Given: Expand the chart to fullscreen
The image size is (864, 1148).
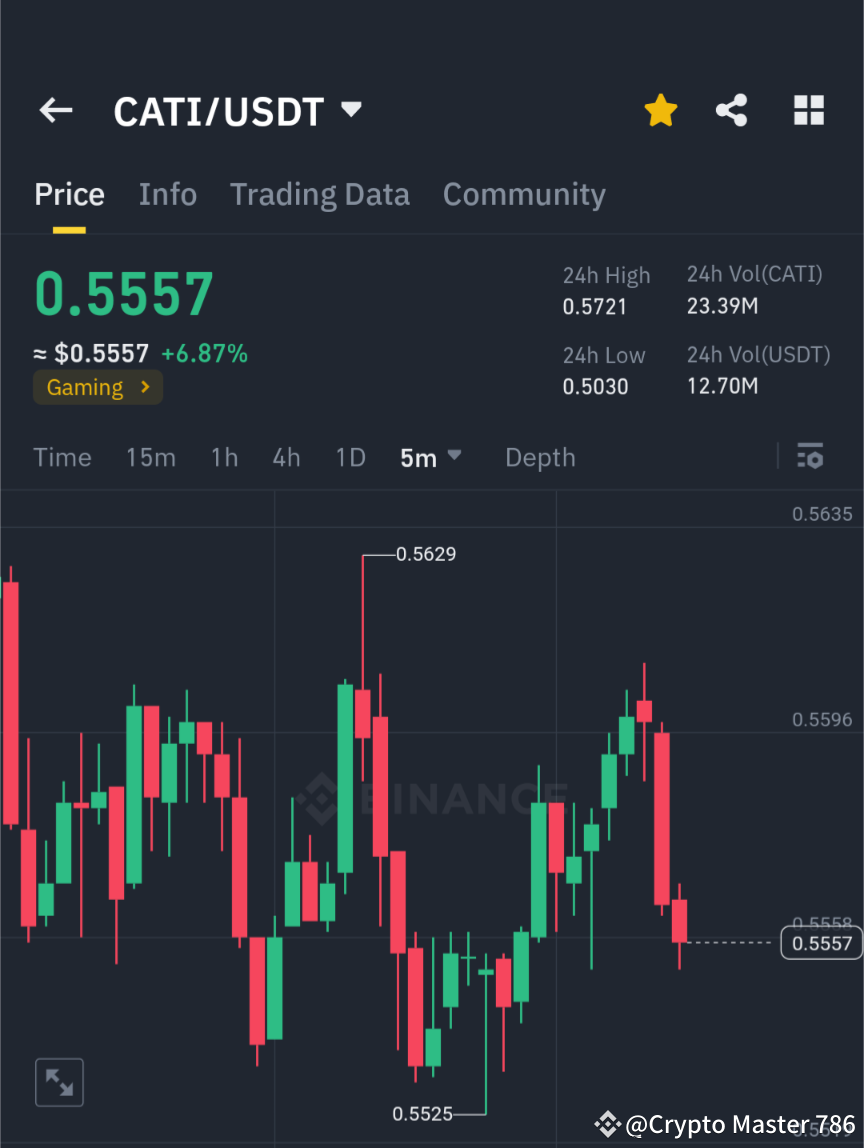Looking at the screenshot, I should coord(59,1082).
